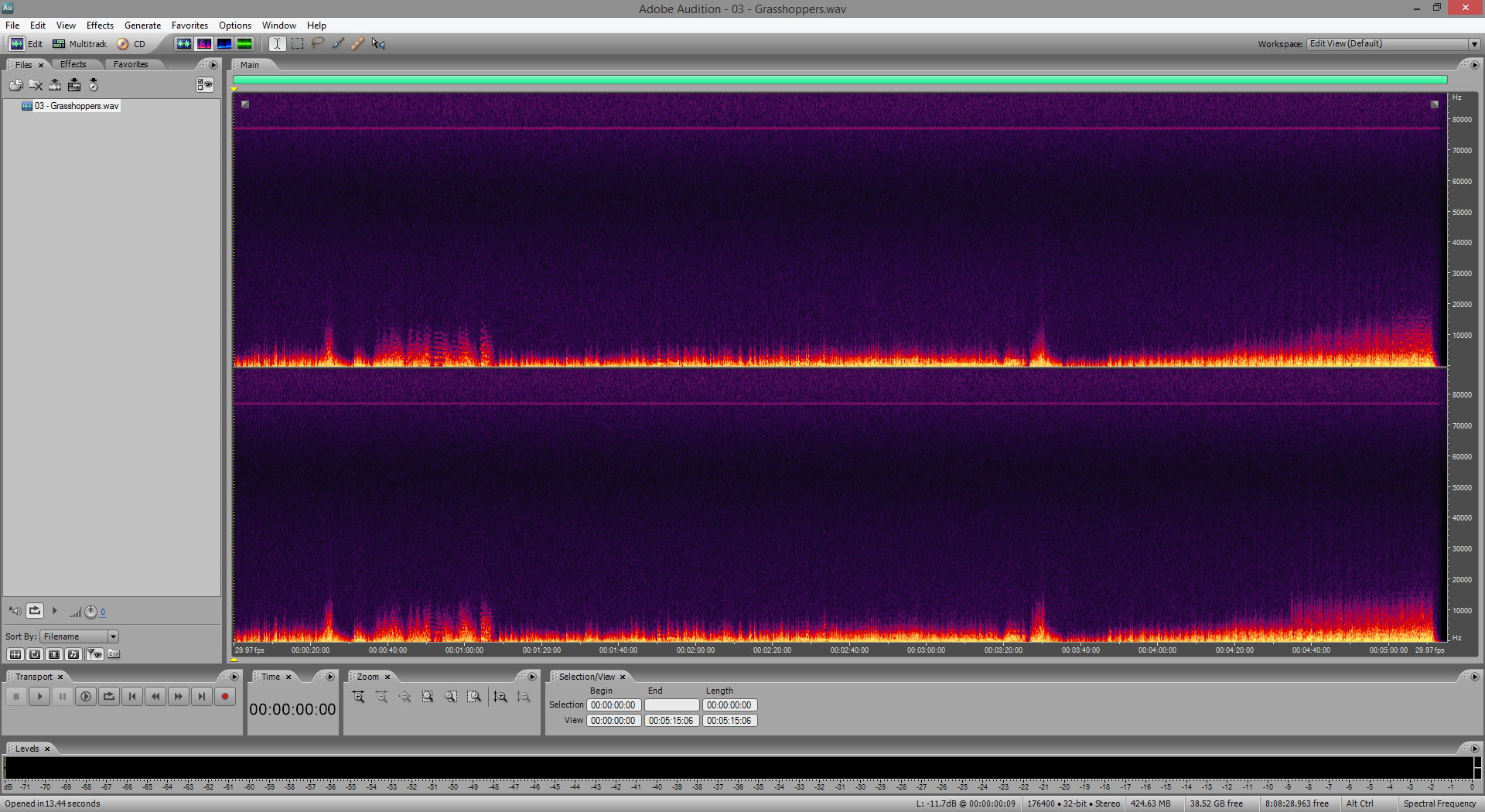This screenshot has width=1485, height=812.
Task: Click the Stop transport button
Action: (15, 697)
